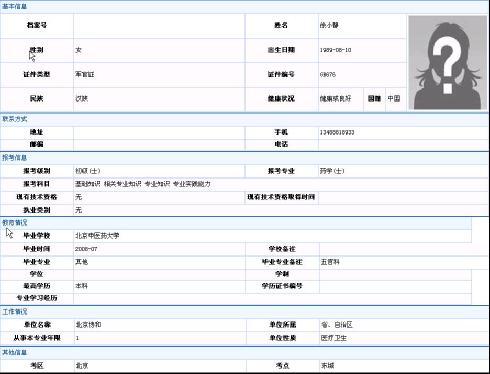Click the 报考科目 list of subjects
Viewport: 490px width, 374px height.
click(x=143, y=184)
